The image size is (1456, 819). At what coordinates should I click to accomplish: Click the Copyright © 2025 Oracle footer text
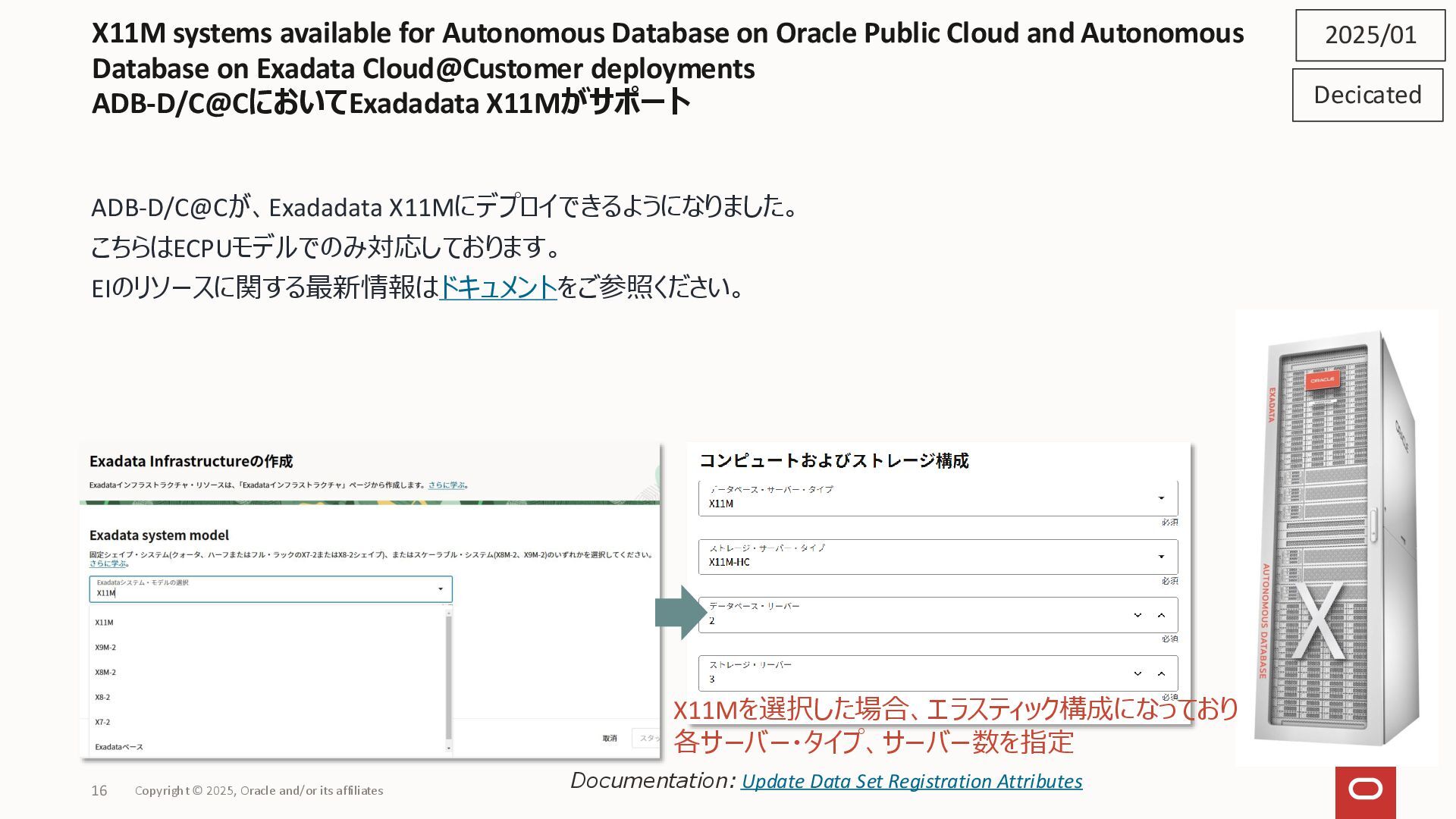[259, 791]
